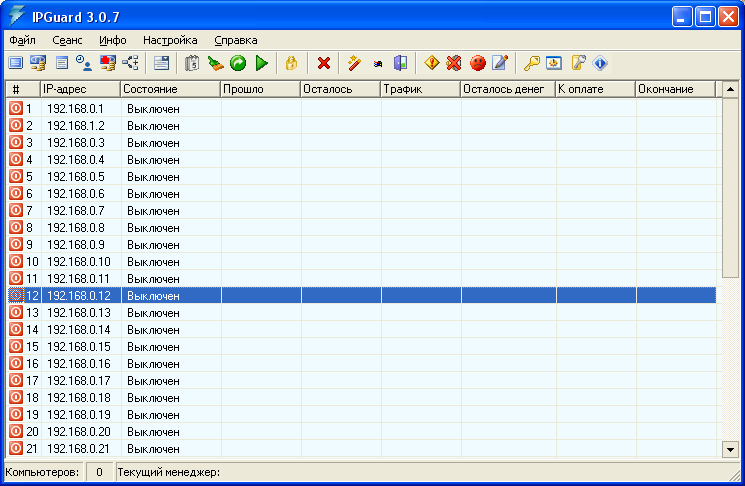745x486 pixels.
Task: Open the Сеанс menu
Action: 67,40
